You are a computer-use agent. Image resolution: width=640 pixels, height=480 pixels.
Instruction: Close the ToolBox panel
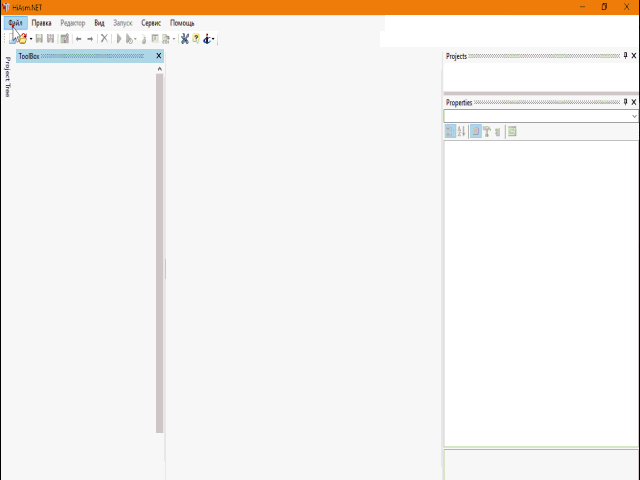pyautogui.click(x=158, y=56)
